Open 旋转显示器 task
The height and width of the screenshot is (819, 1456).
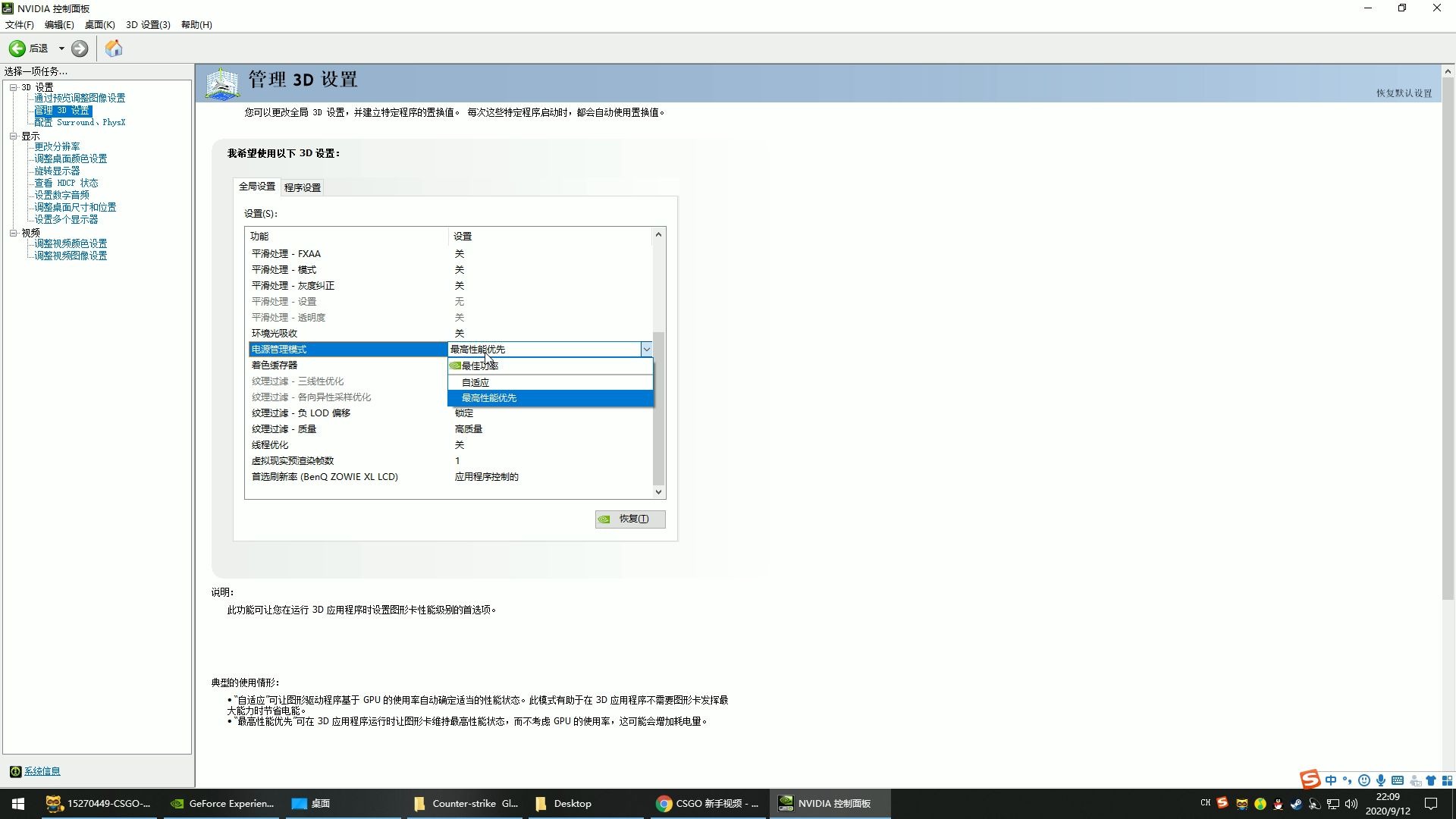click(57, 171)
